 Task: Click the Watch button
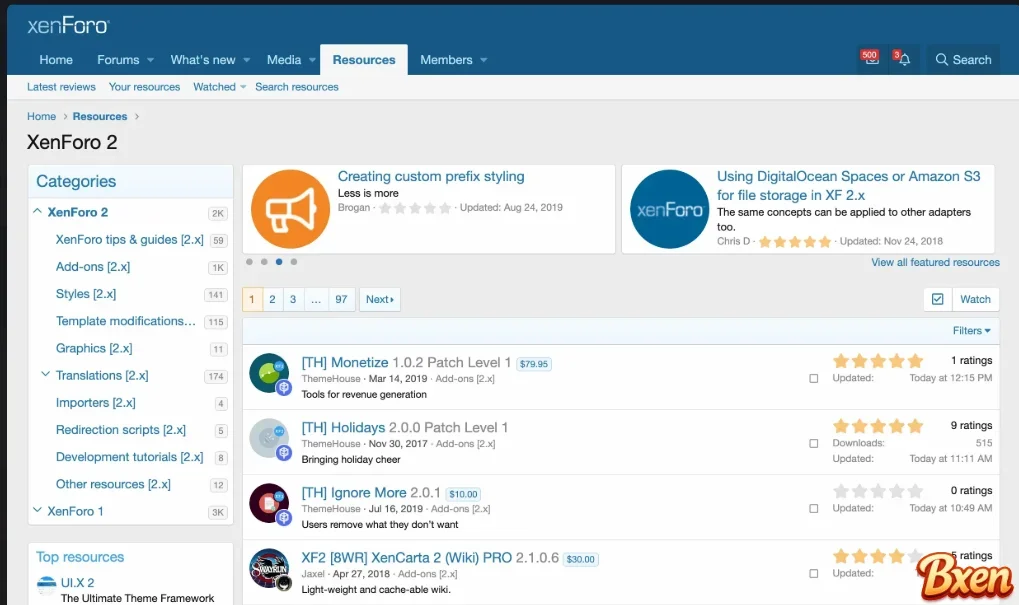point(975,299)
